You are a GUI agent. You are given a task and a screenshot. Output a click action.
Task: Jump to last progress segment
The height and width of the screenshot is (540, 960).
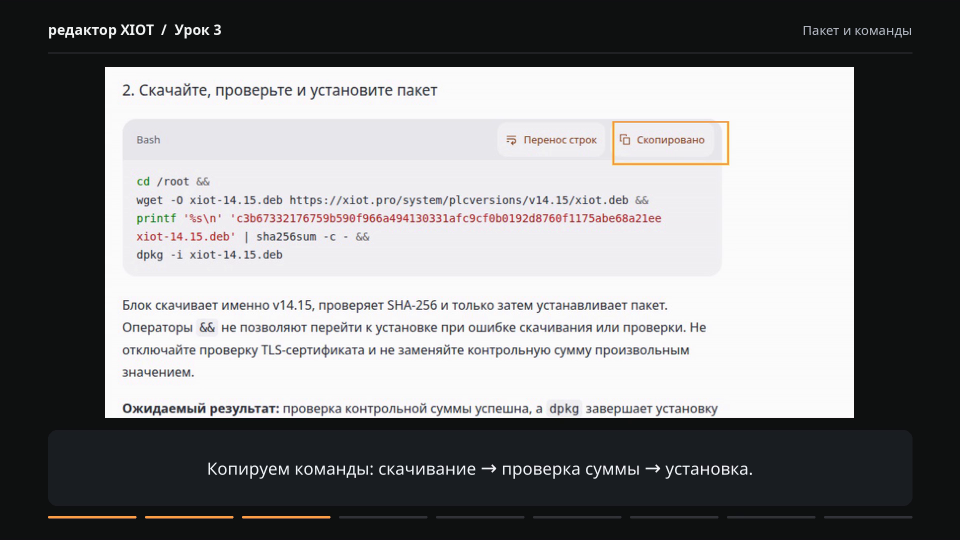click(x=868, y=517)
